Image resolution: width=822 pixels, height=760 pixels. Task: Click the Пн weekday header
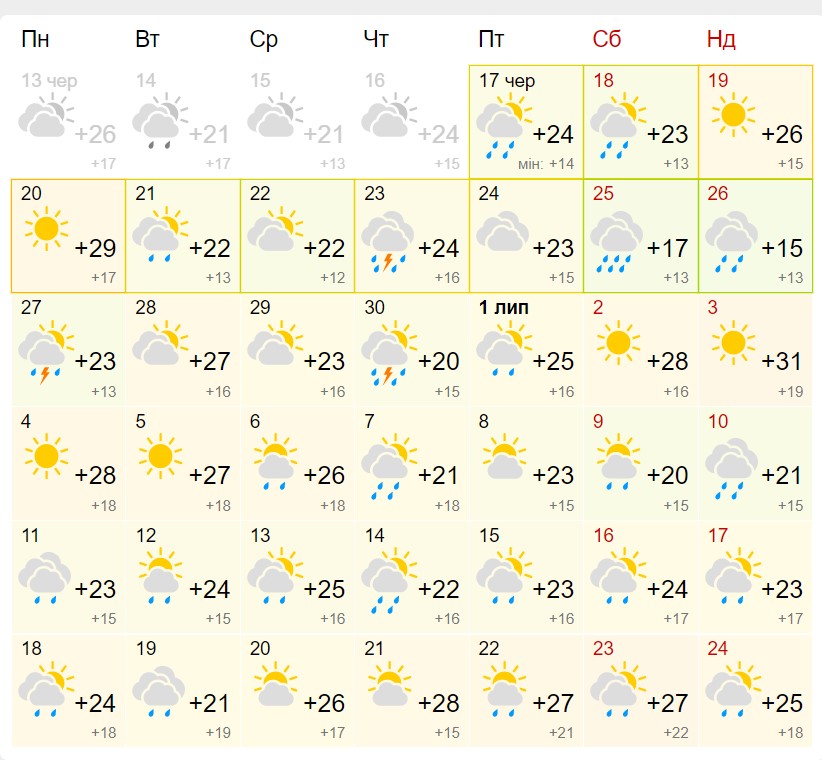(36, 40)
